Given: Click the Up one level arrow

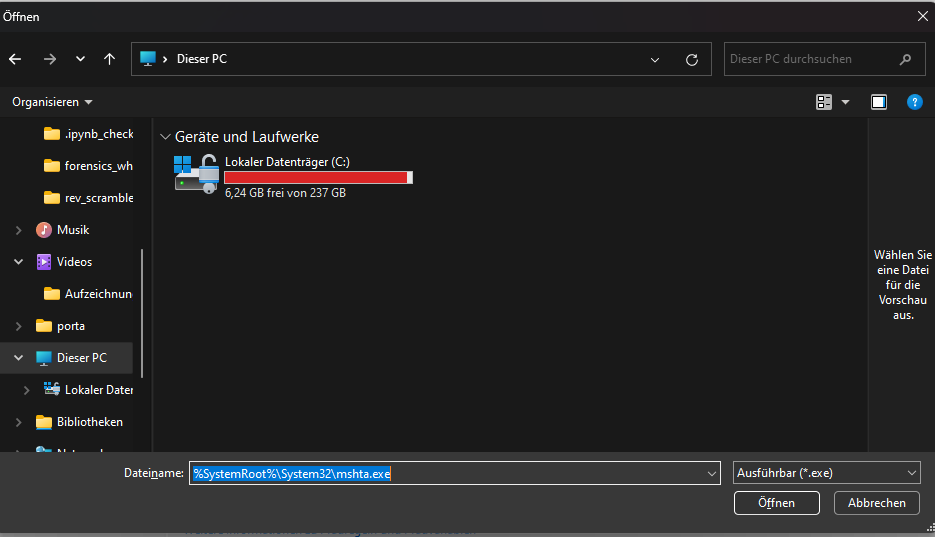Looking at the screenshot, I should (x=109, y=59).
